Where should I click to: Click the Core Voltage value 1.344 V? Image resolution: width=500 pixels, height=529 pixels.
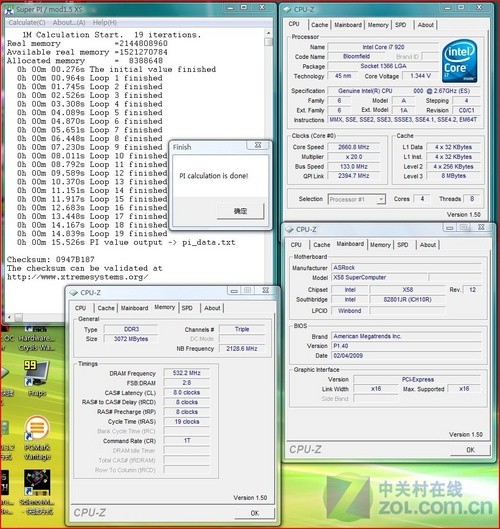click(420, 76)
